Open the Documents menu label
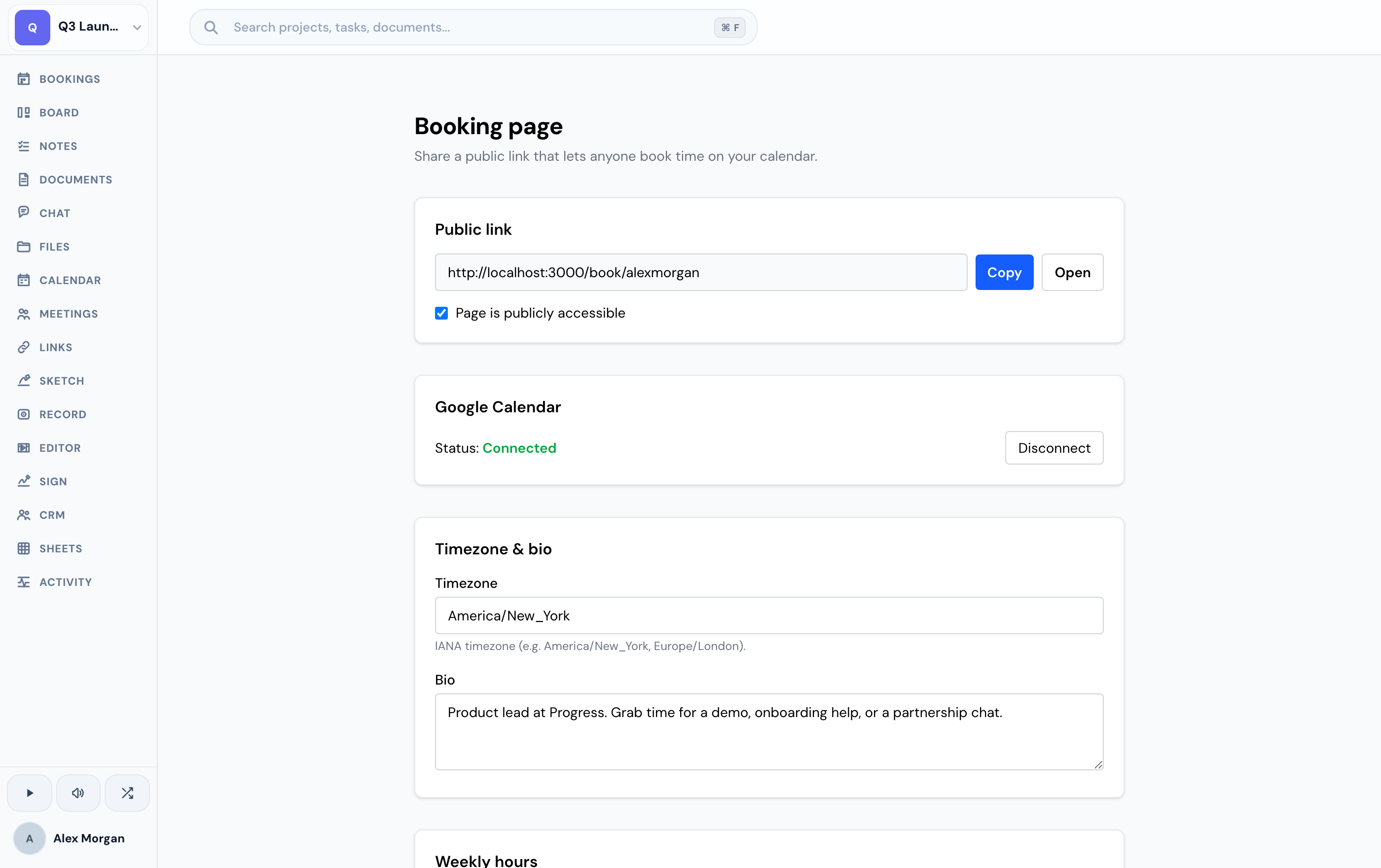 point(75,180)
